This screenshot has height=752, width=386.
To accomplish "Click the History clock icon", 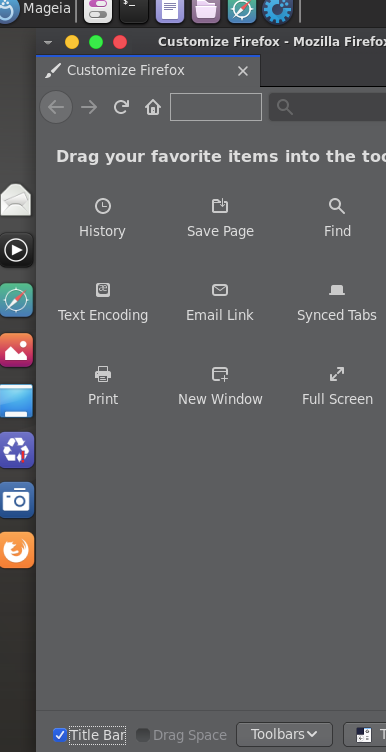I will pyautogui.click(x=103, y=206).
